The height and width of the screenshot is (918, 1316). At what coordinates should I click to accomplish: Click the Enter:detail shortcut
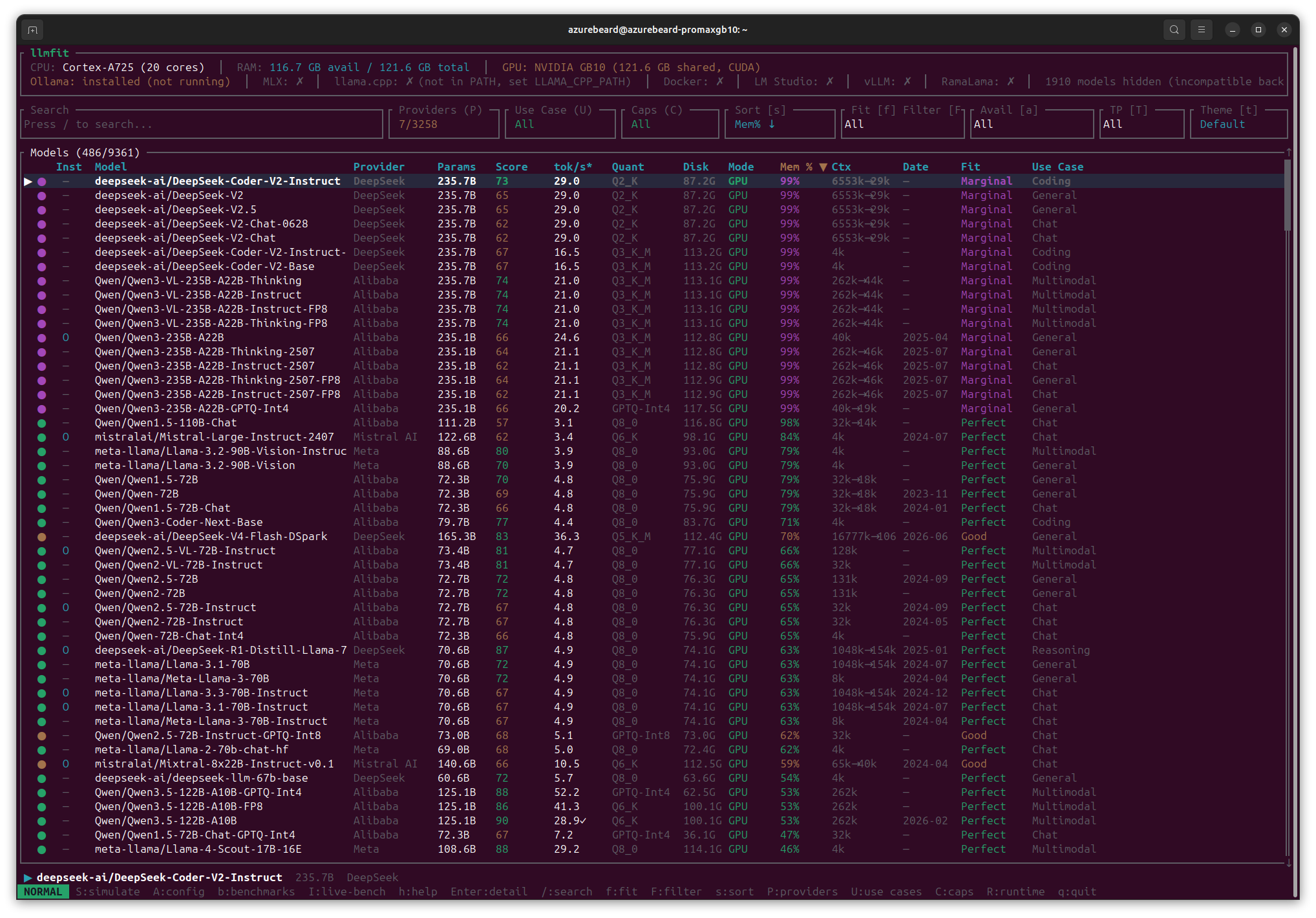(489, 892)
